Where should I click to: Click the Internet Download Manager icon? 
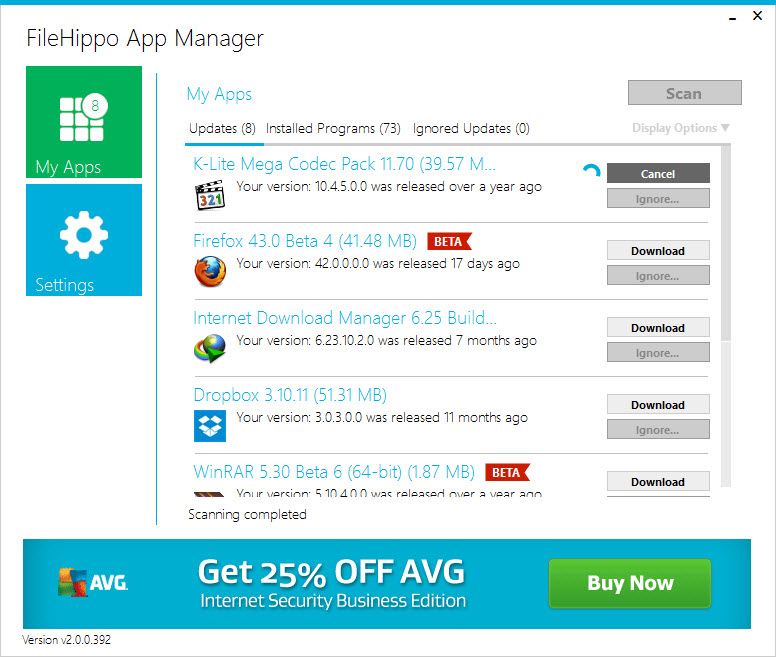tap(210, 348)
